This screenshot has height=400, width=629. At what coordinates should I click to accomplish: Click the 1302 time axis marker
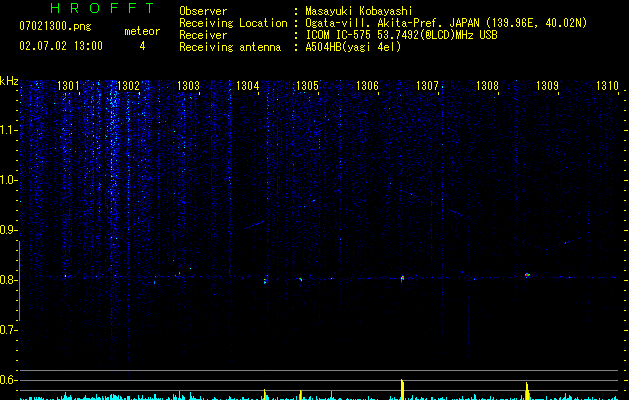tap(128, 86)
